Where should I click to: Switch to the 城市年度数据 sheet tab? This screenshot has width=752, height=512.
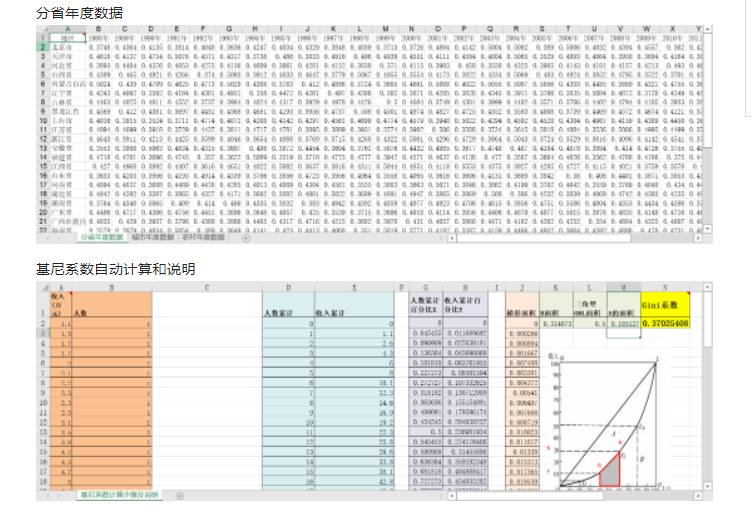pyautogui.click(x=153, y=237)
